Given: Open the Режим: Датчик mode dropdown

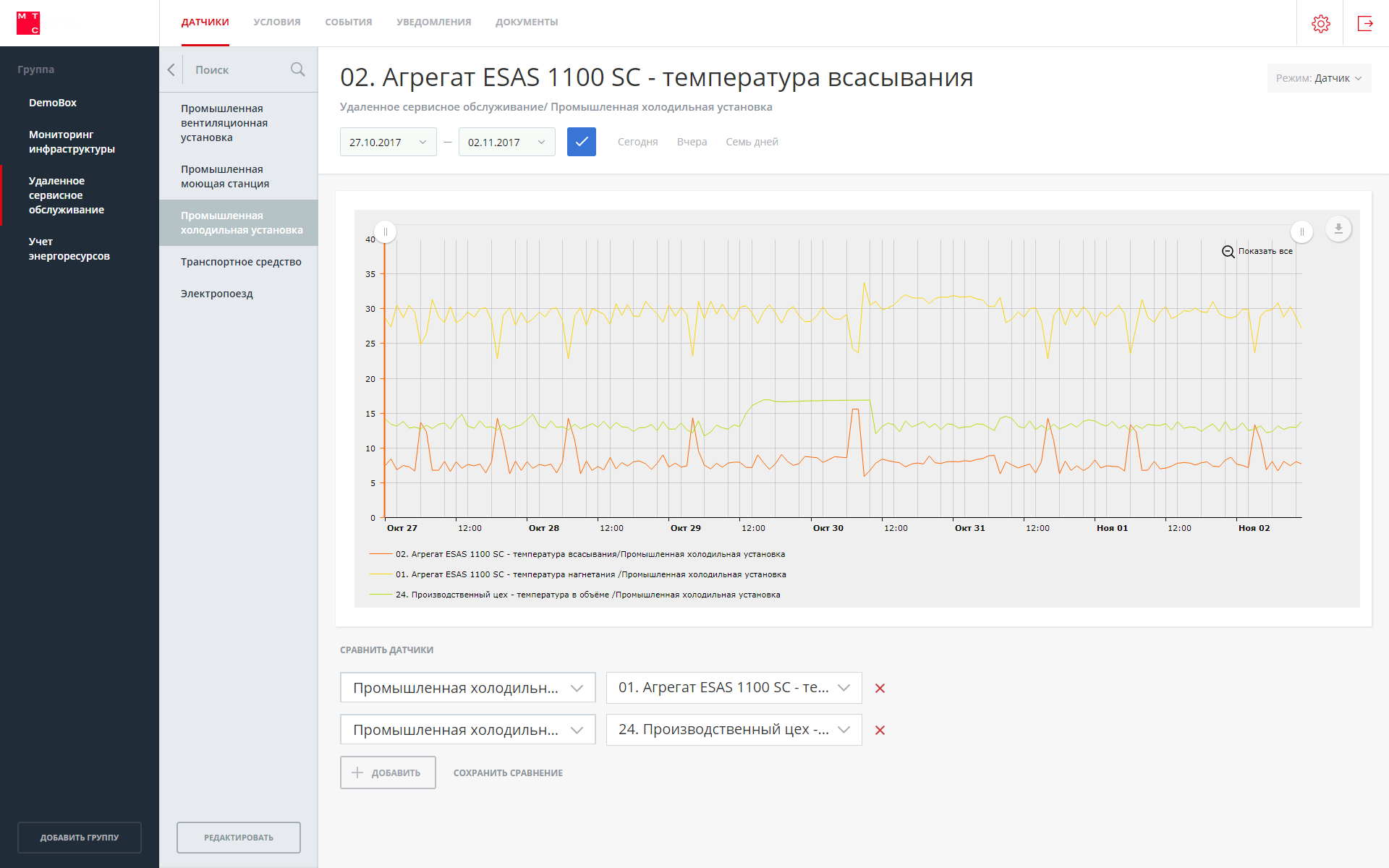Looking at the screenshot, I should coord(1319,78).
